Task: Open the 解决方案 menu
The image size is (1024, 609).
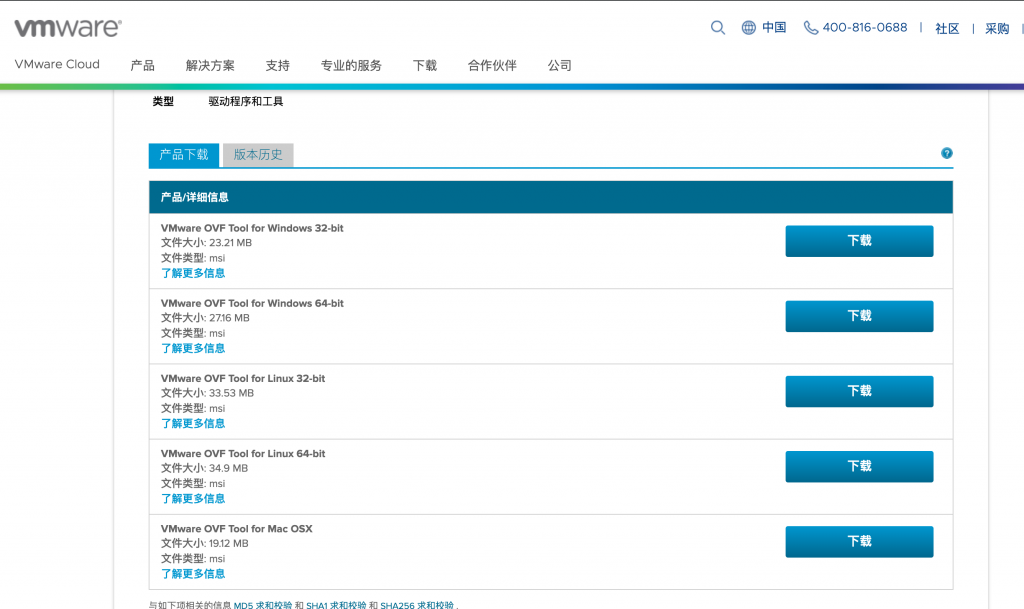Action: (x=210, y=66)
